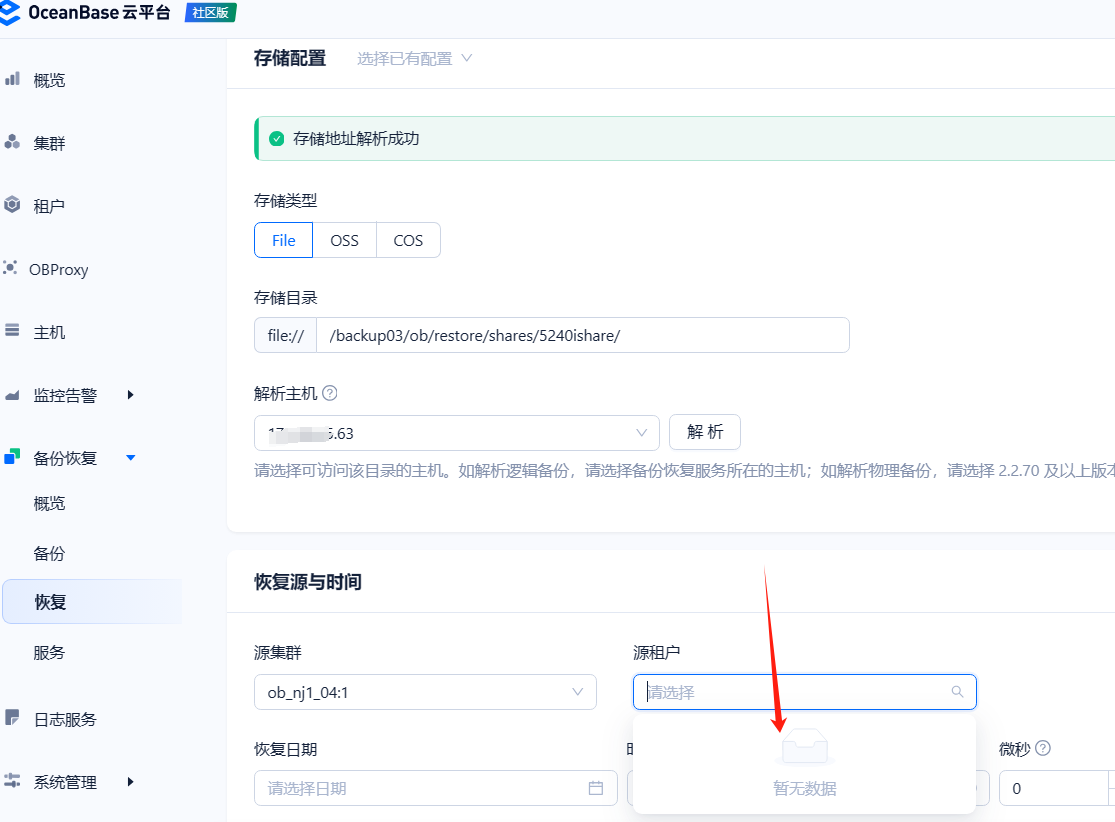Image resolution: width=1115 pixels, height=822 pixels.
Task: Click help icon next to 解析主机
Action: point(329,393)
